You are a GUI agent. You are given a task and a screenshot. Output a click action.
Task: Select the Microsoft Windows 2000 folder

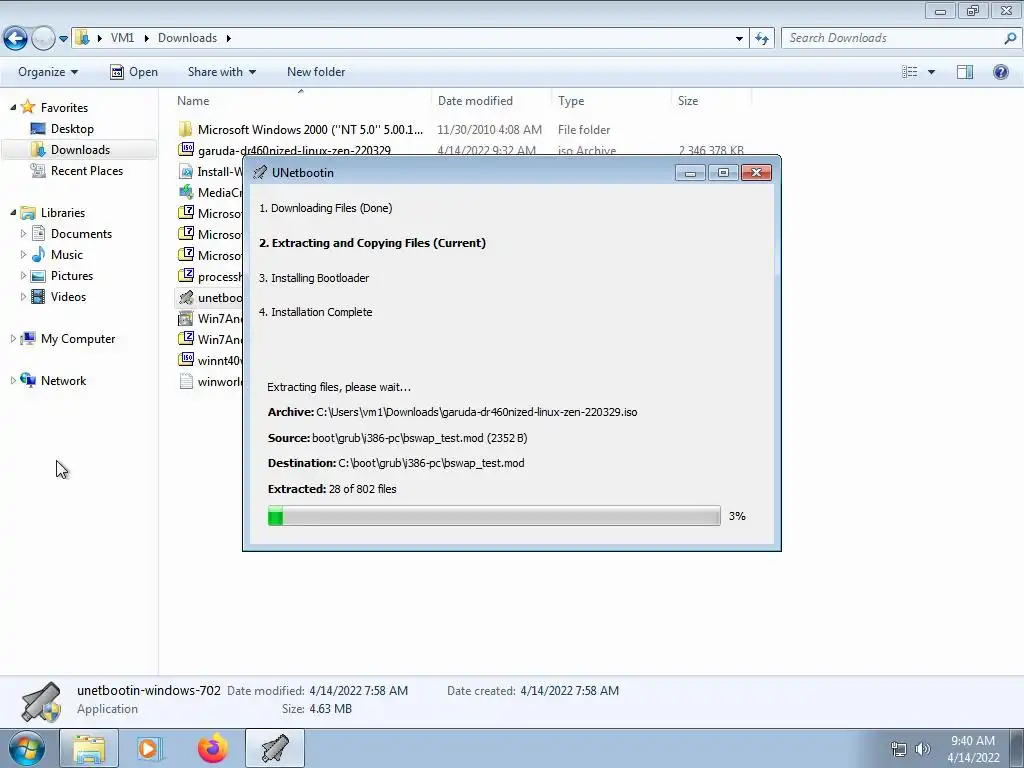pyautogui.click(x=310, y=129)
